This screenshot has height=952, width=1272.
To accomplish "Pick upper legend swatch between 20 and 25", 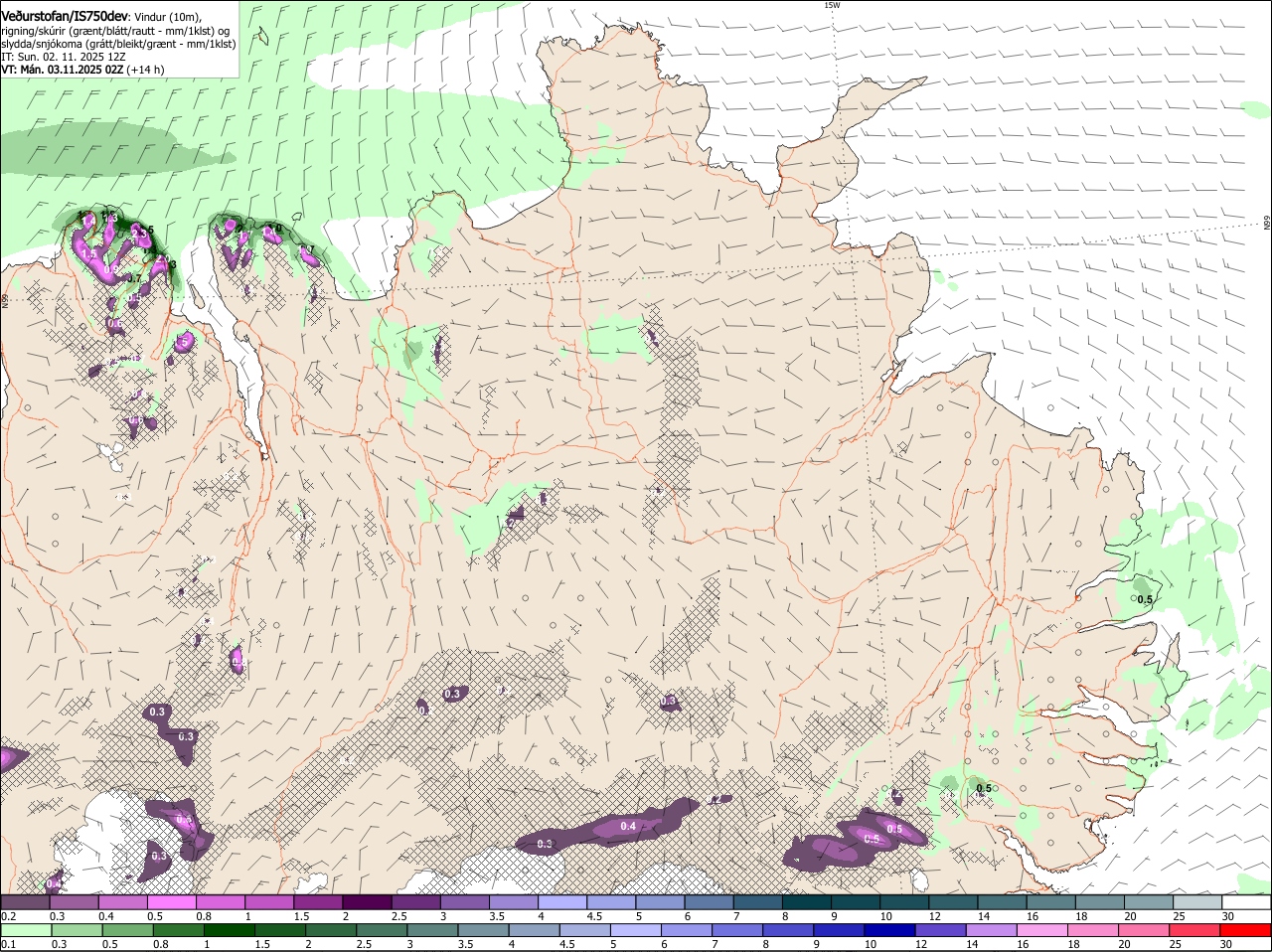I will [1149, 902].
